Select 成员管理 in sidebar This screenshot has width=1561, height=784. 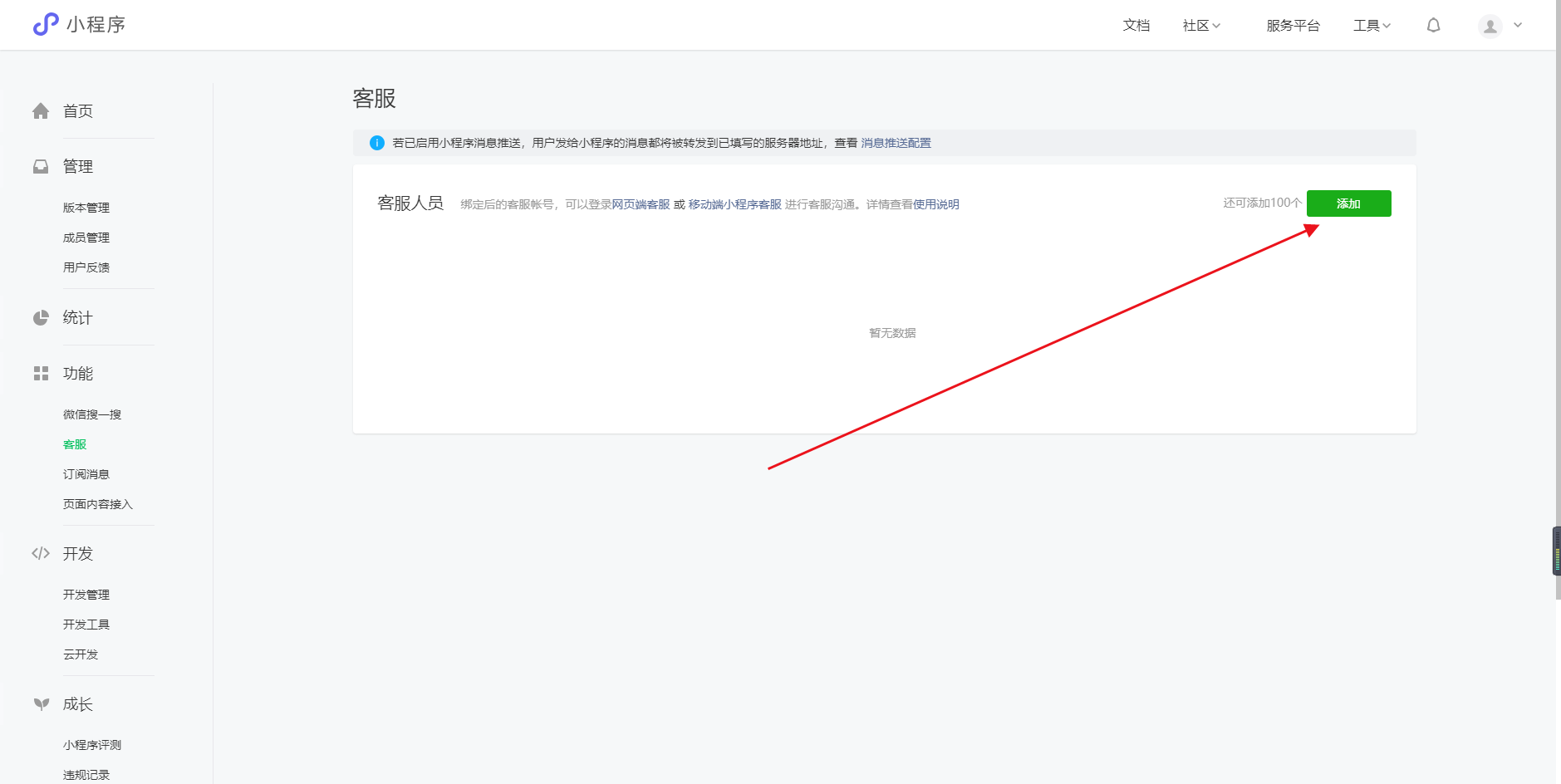[x=86, y=238]
